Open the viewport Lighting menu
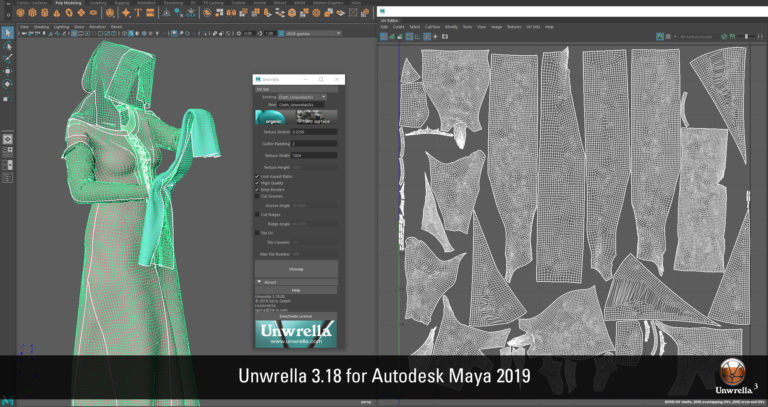The height and width of the screenshot is (407, 768). coord(61,26)
